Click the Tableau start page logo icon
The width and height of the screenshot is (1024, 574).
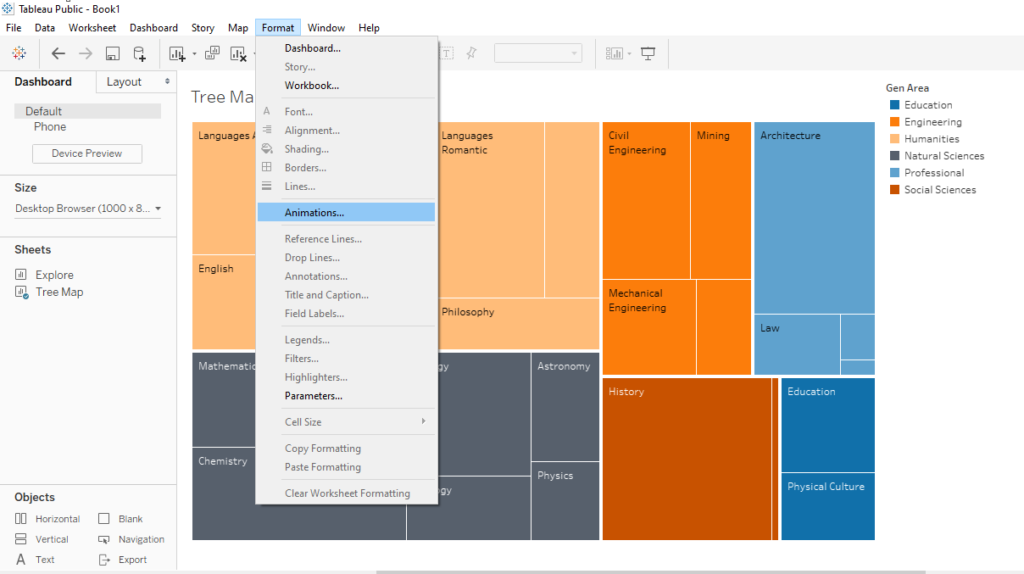click(x=19, y=54)
